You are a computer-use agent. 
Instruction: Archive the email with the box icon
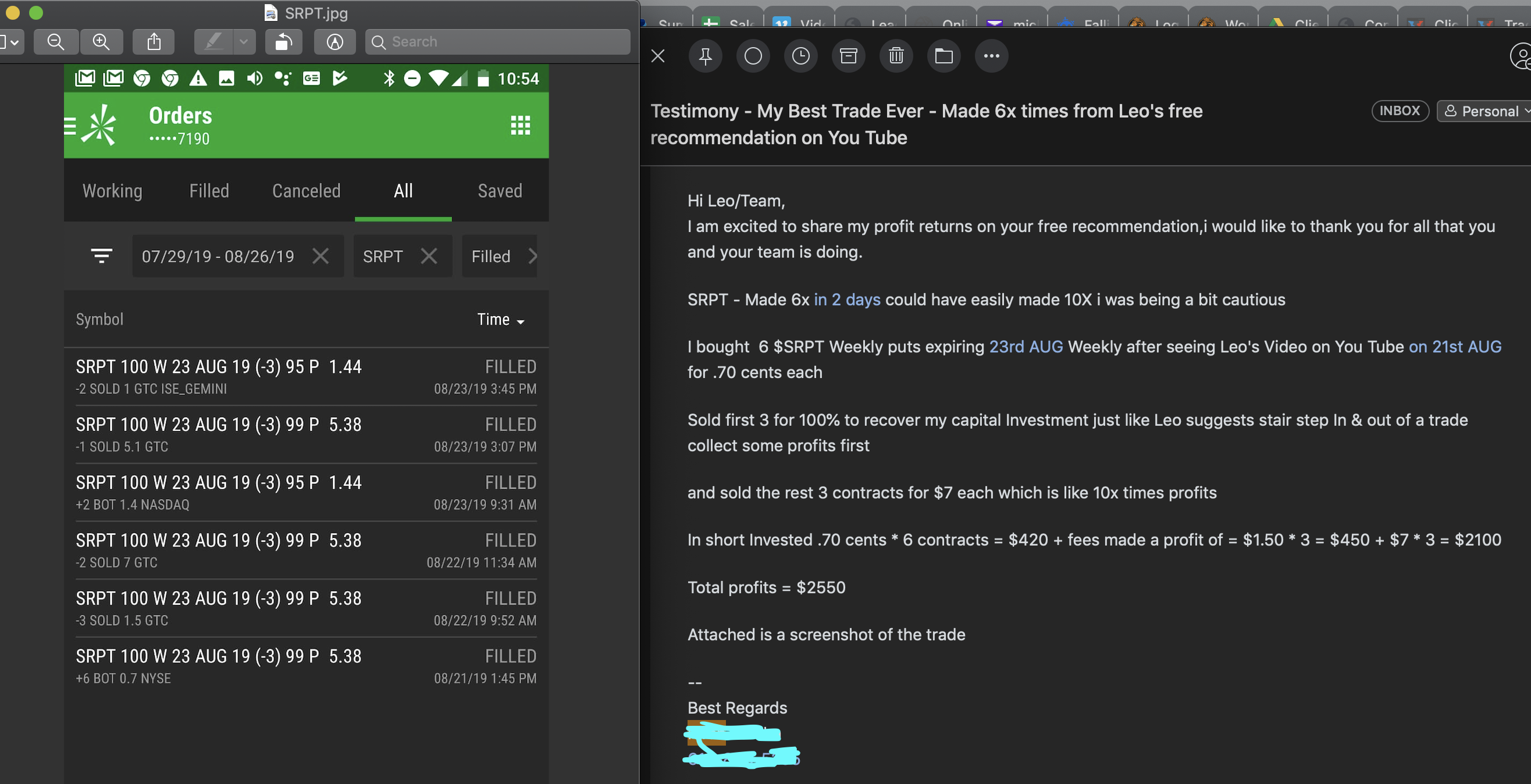point(848,56)
